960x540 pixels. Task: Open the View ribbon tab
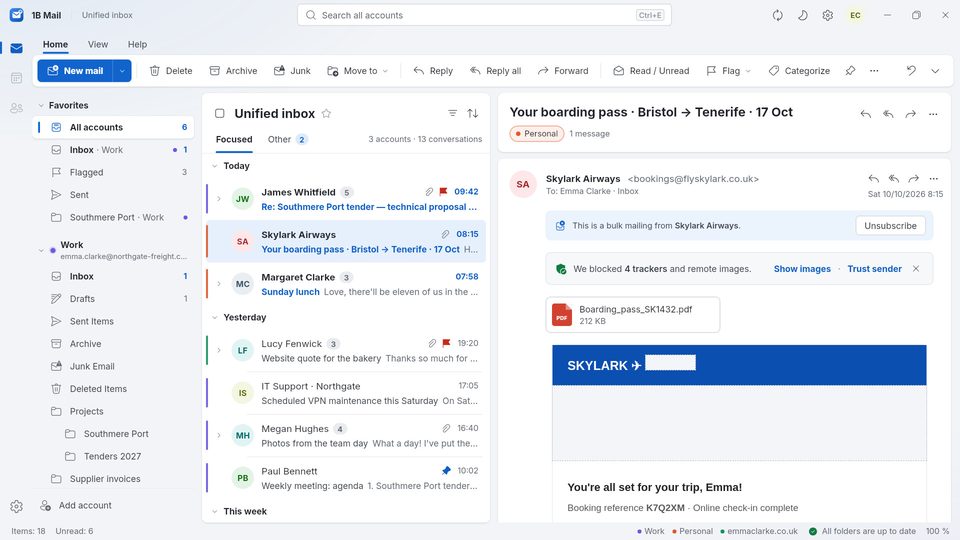click(x=98, y=44)
